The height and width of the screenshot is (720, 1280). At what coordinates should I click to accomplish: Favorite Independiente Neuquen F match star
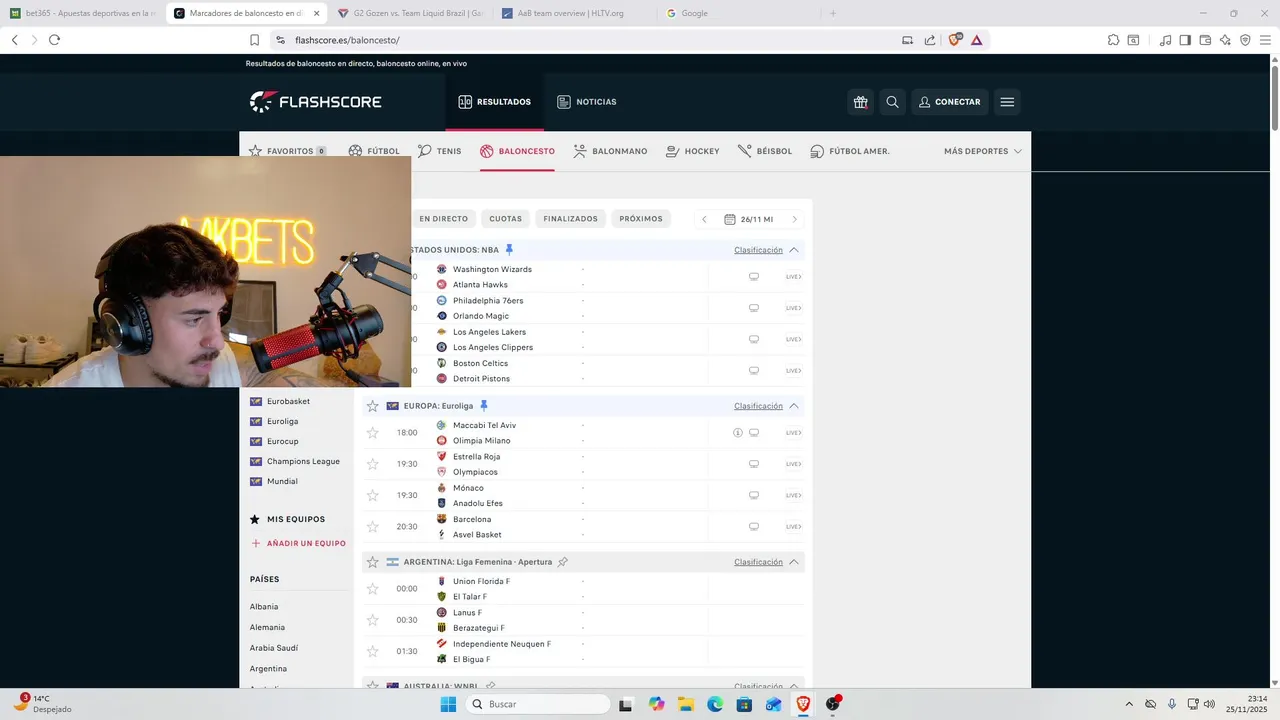(373, 651)
